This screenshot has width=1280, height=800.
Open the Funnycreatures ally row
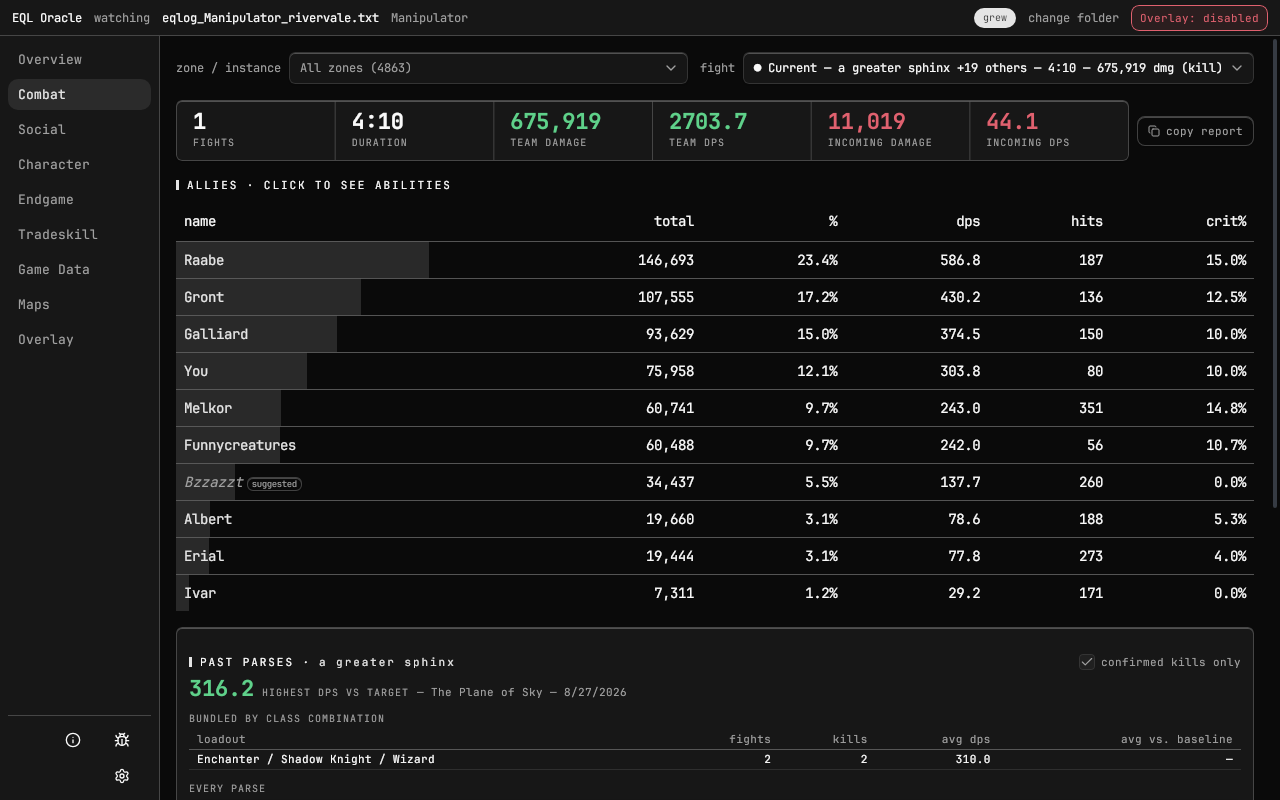point(715,445)
